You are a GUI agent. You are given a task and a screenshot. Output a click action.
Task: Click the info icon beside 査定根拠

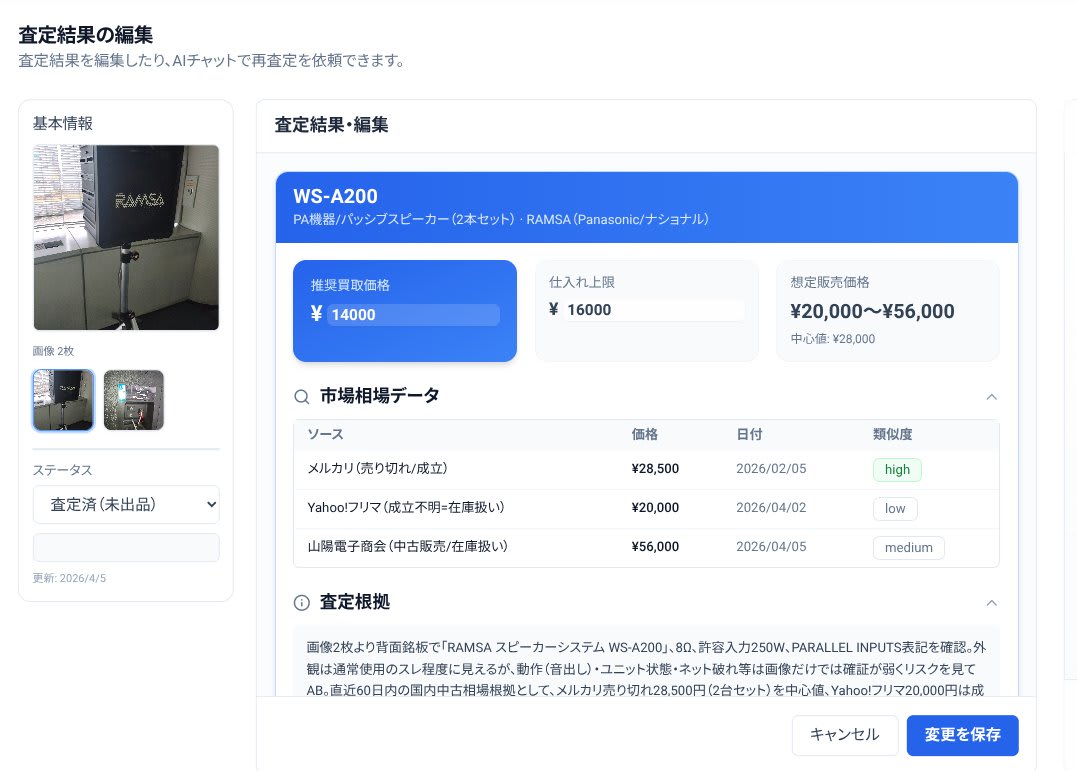(302, 603)
